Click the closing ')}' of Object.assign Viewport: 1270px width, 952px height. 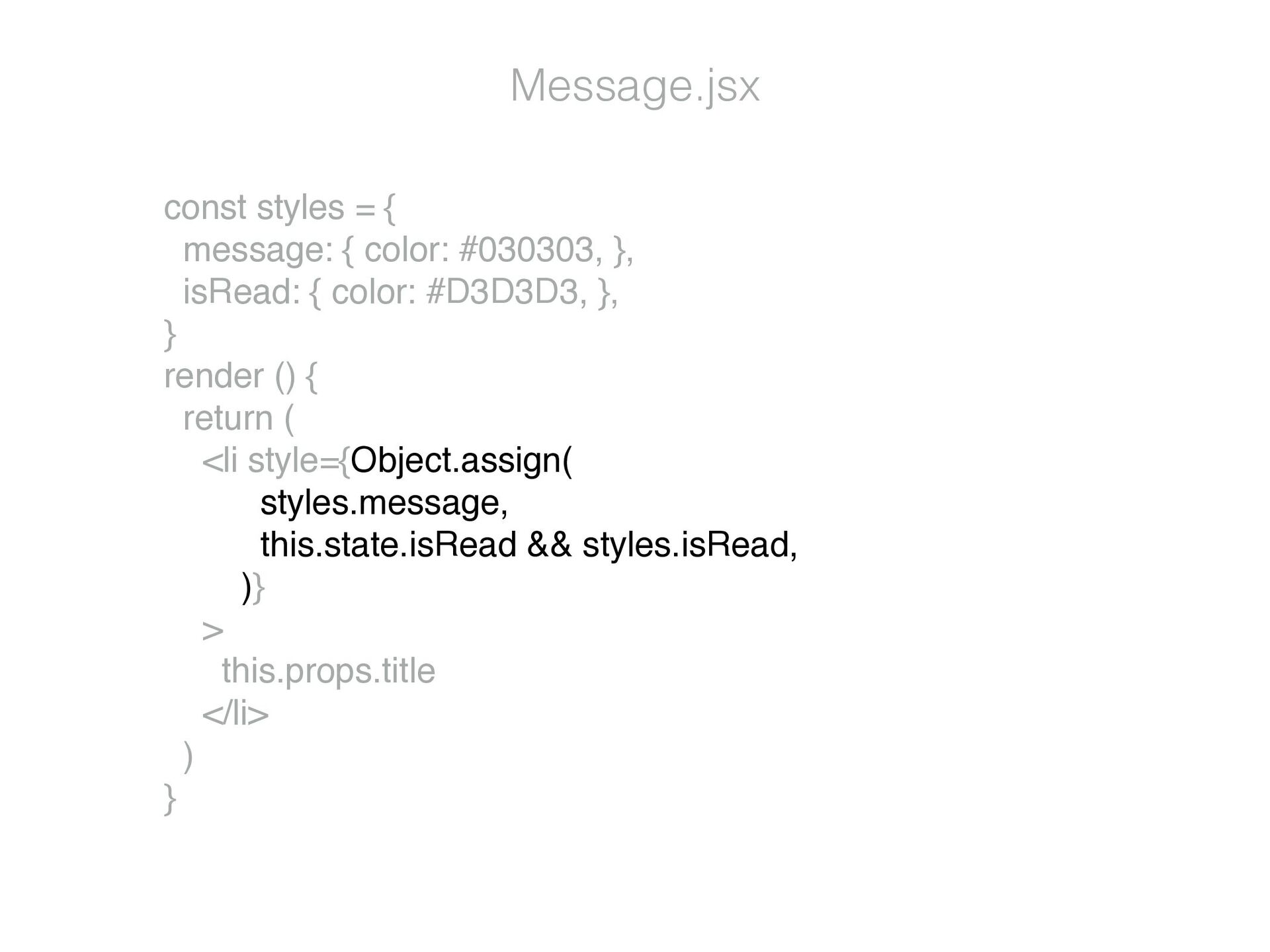(253, 588)
